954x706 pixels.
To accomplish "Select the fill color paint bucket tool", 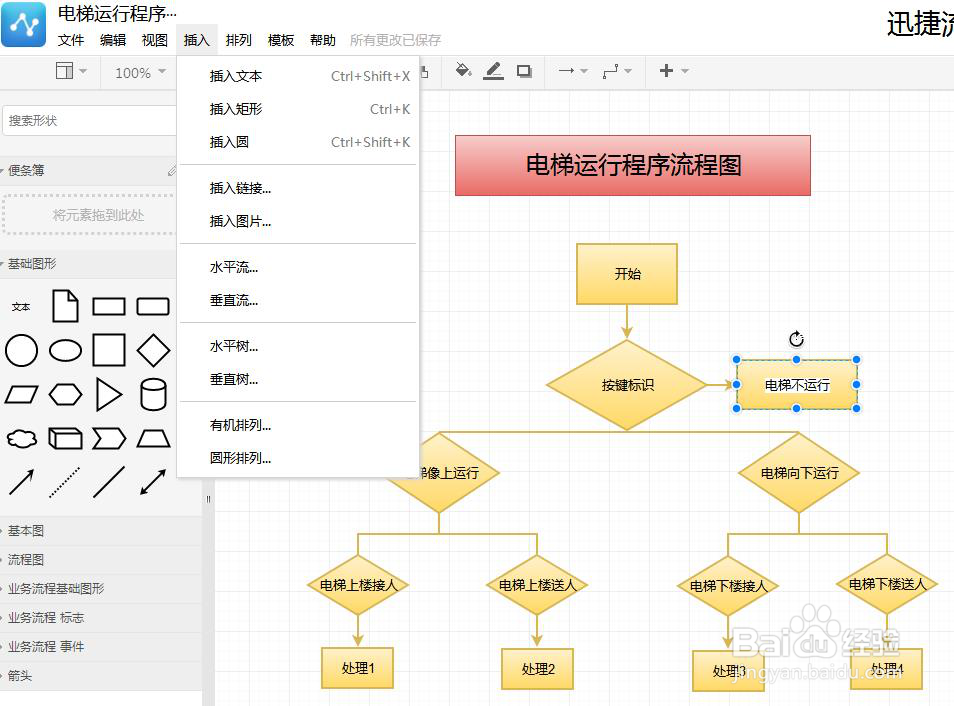I will pos(462,71).
